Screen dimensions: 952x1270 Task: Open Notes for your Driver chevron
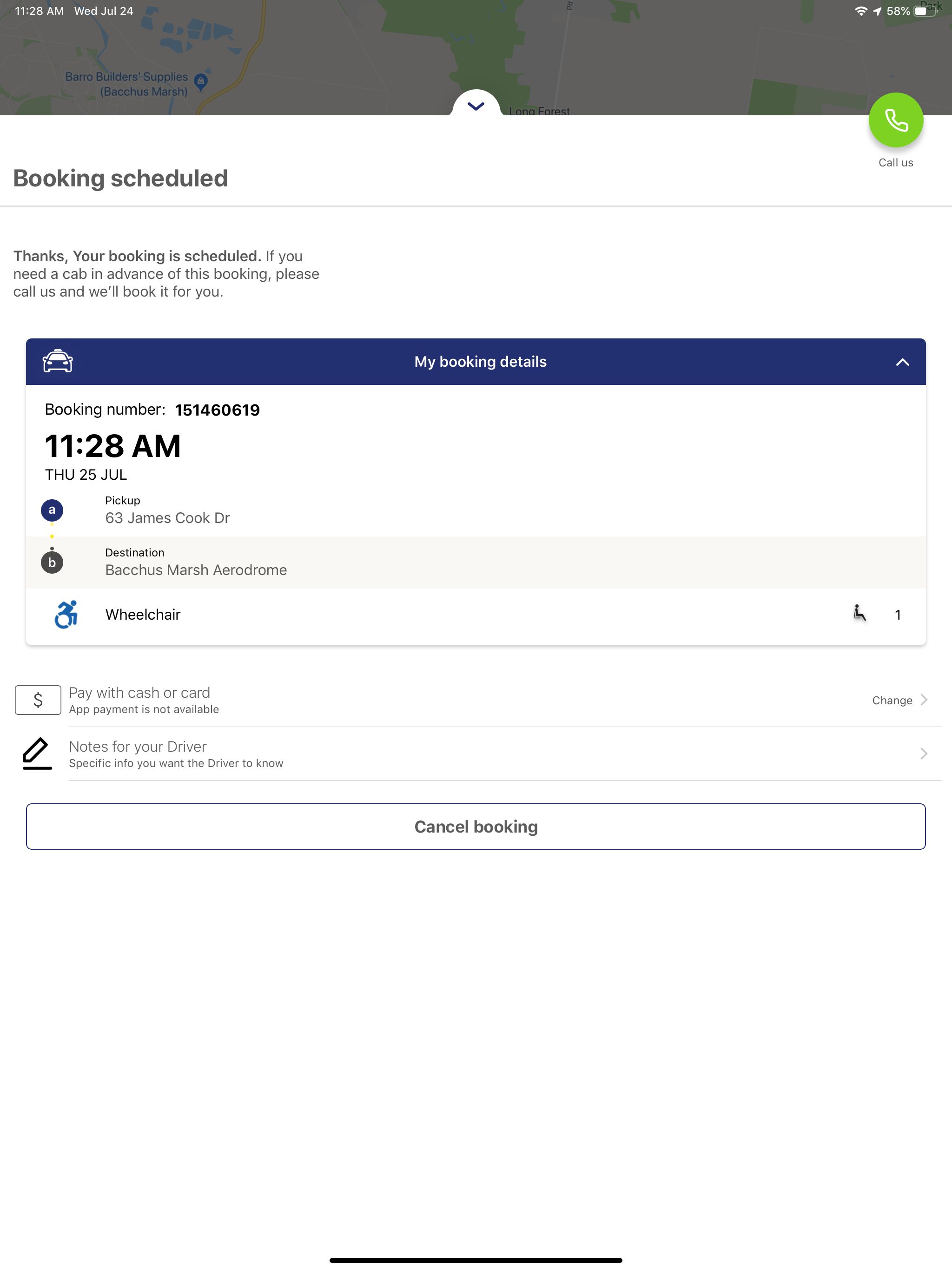(x=923, y=753)
